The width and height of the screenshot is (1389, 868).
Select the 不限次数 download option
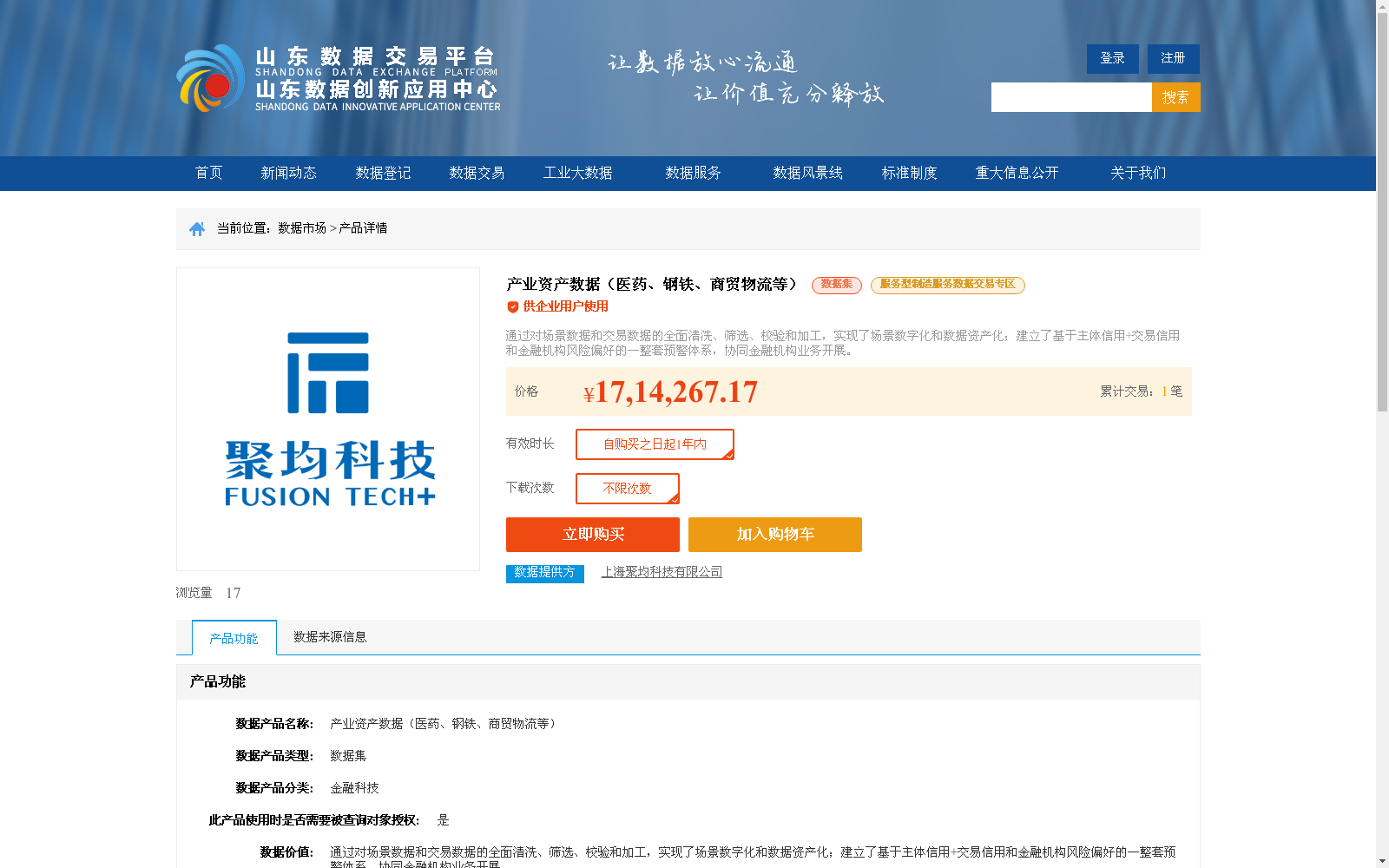(x=628, y=489)
